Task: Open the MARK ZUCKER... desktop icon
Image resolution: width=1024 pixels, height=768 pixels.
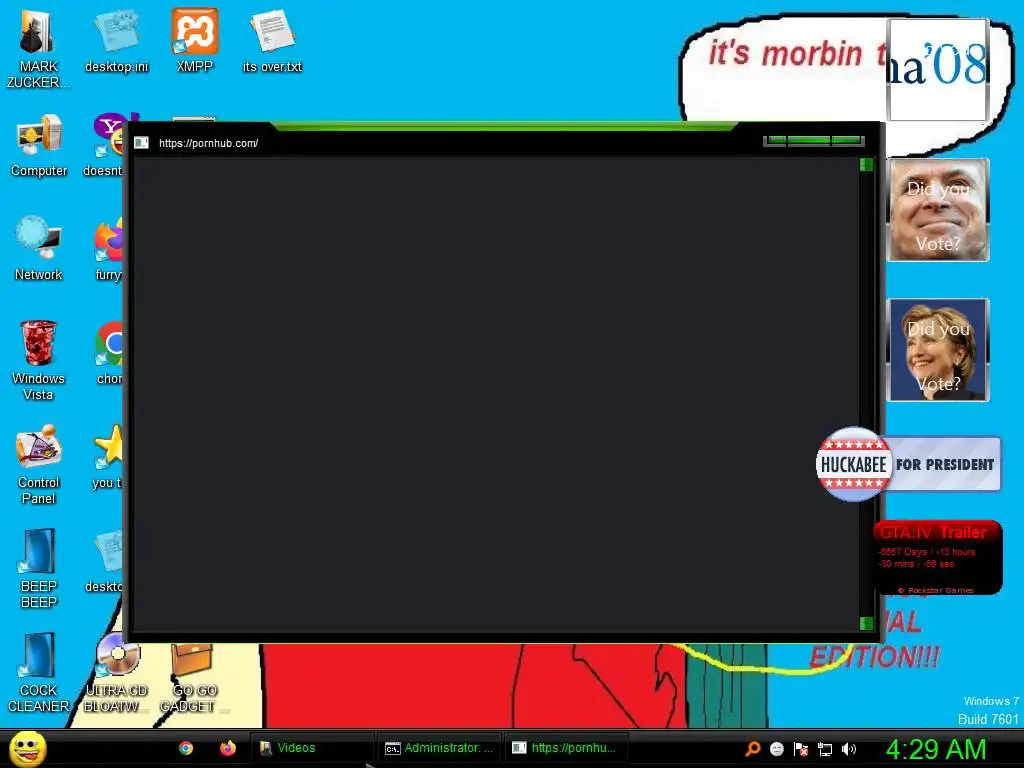Action: (38, 48)
